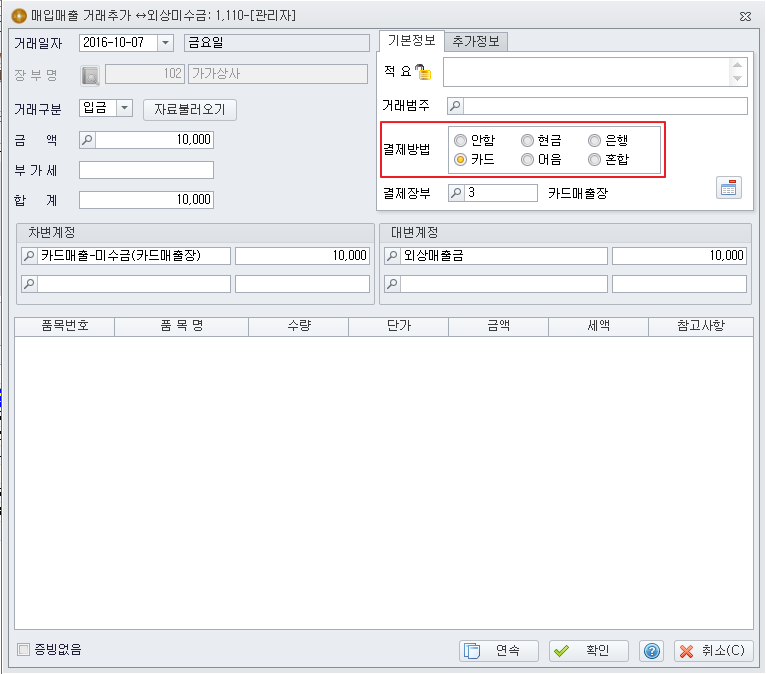Click the ledger name lookup book icon

[x=90, y=75]
